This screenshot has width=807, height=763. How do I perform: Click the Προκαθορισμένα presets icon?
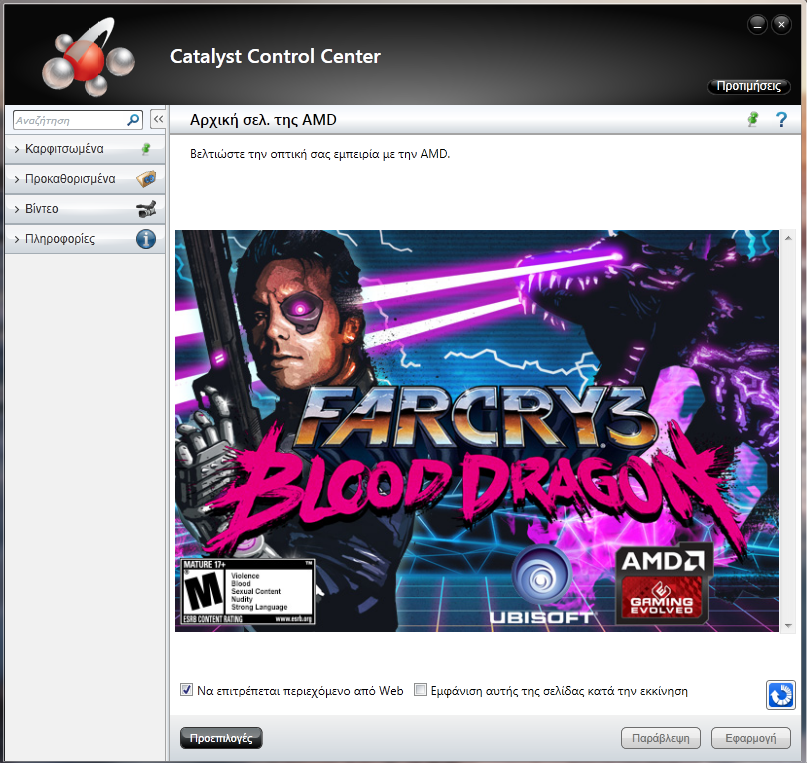146,179
